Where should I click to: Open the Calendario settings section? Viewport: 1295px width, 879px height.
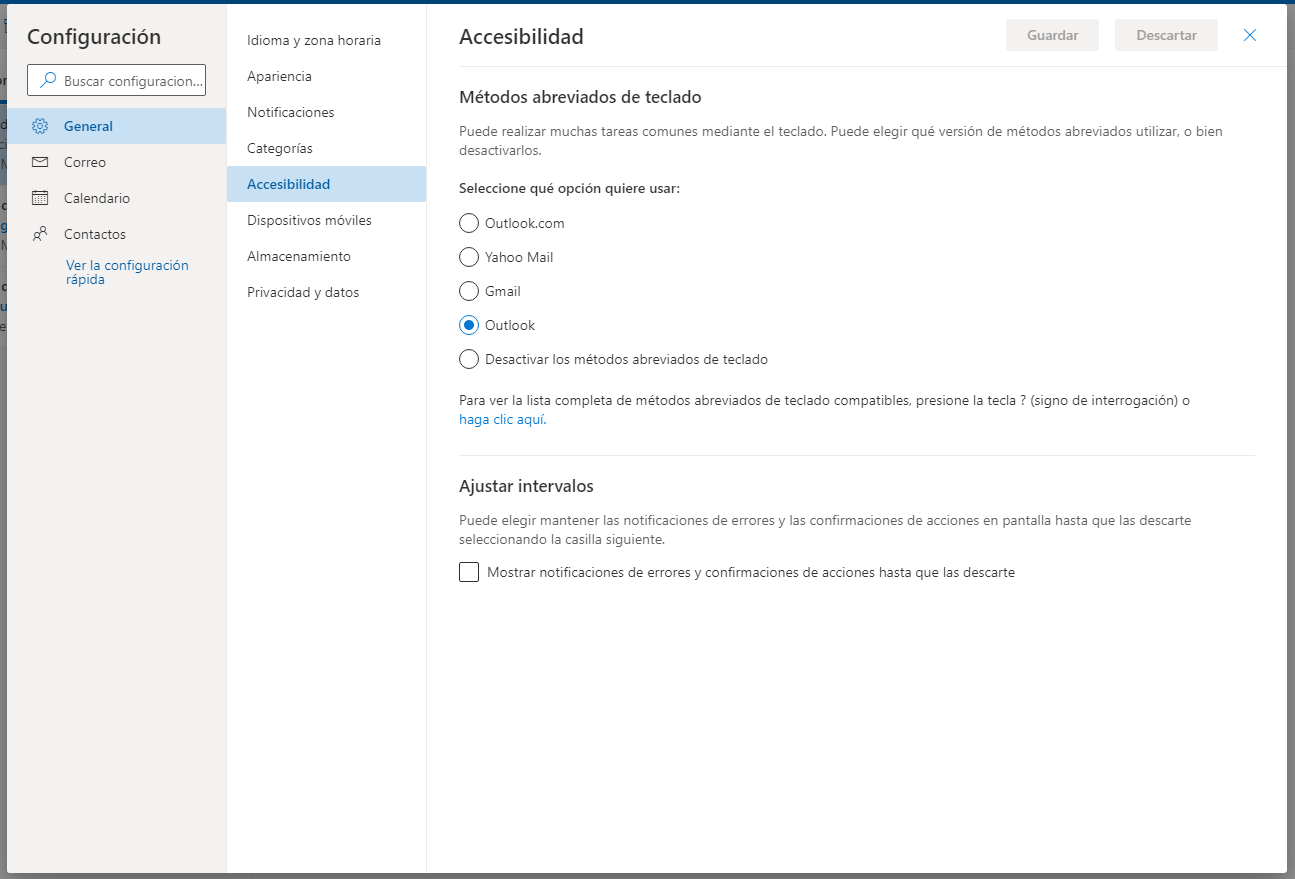[116, 198]
